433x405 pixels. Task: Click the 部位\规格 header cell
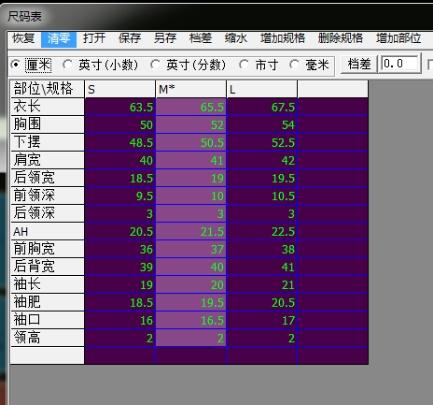pos(47,89)
